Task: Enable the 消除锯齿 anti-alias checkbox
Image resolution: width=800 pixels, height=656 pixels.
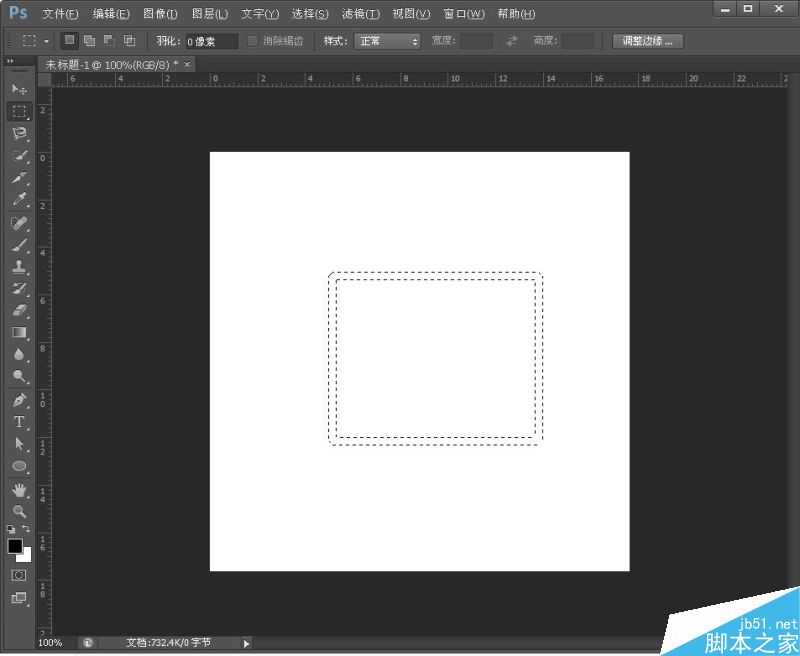Action: click(253, 41)
